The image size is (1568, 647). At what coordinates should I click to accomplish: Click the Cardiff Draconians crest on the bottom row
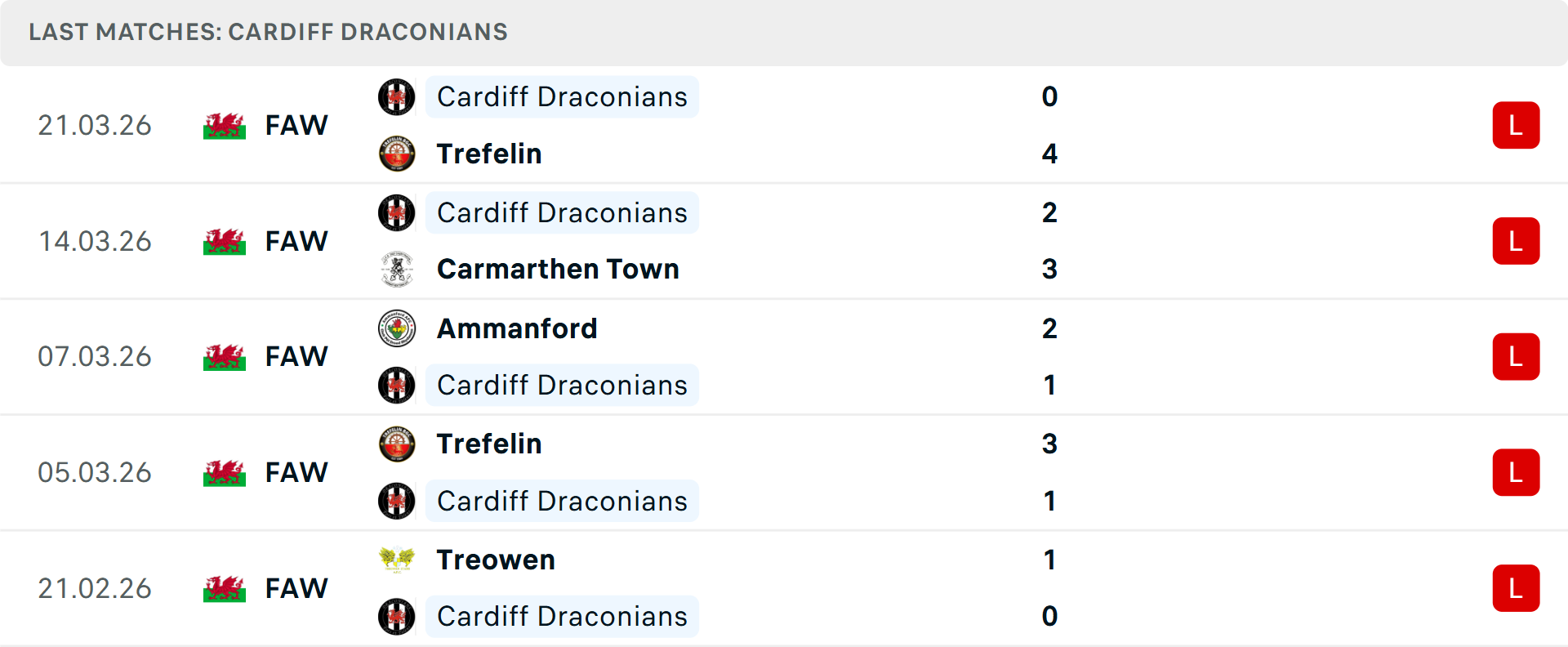(397, 616)
